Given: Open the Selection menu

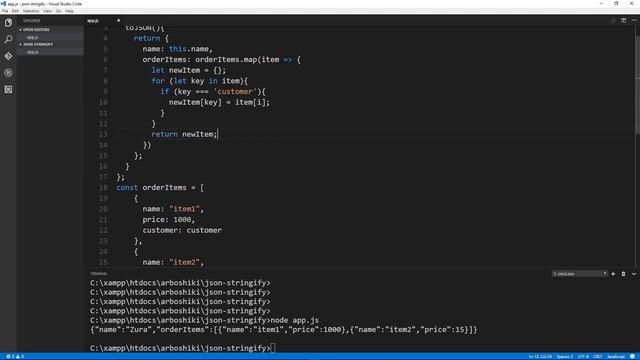Looking at the screenshot, I should (x=31, y=11).
